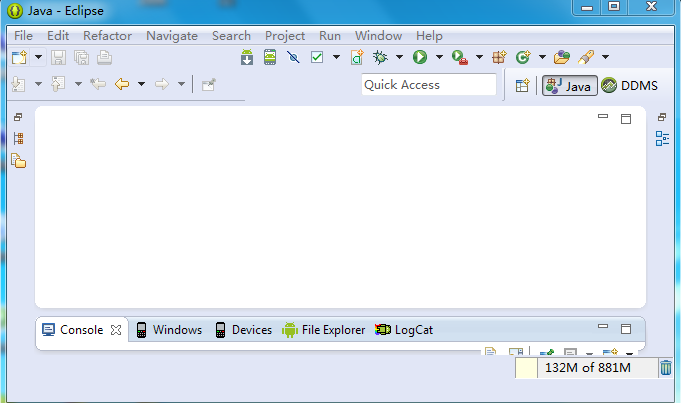Image resolution: width=681 pixels, height=403 pixels.
Task: Open the New Java Class dropdown arrow
Action: [542, 57]
